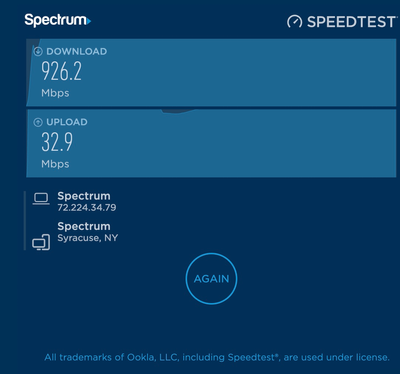Click the upload arrow icon
This screenshot has height=374, width=400.
pyautogui.click(x=38, y=122)
